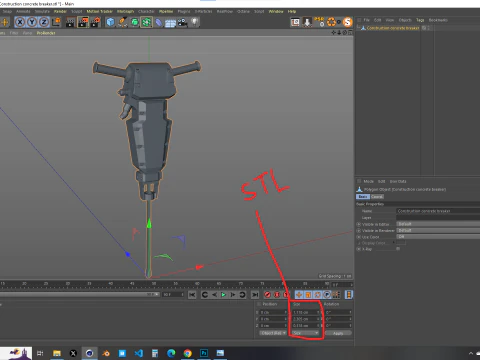
Task: Click the framed-box icon left of drop arrow
Action: 295,22
